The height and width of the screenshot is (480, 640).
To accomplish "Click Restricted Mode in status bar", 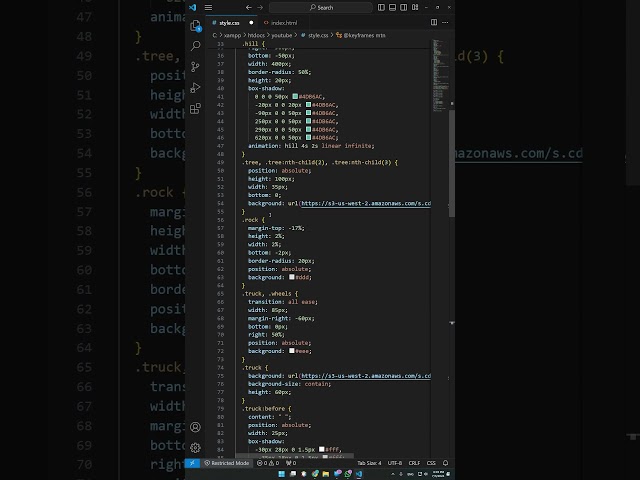I will click(x=227, y=463).
